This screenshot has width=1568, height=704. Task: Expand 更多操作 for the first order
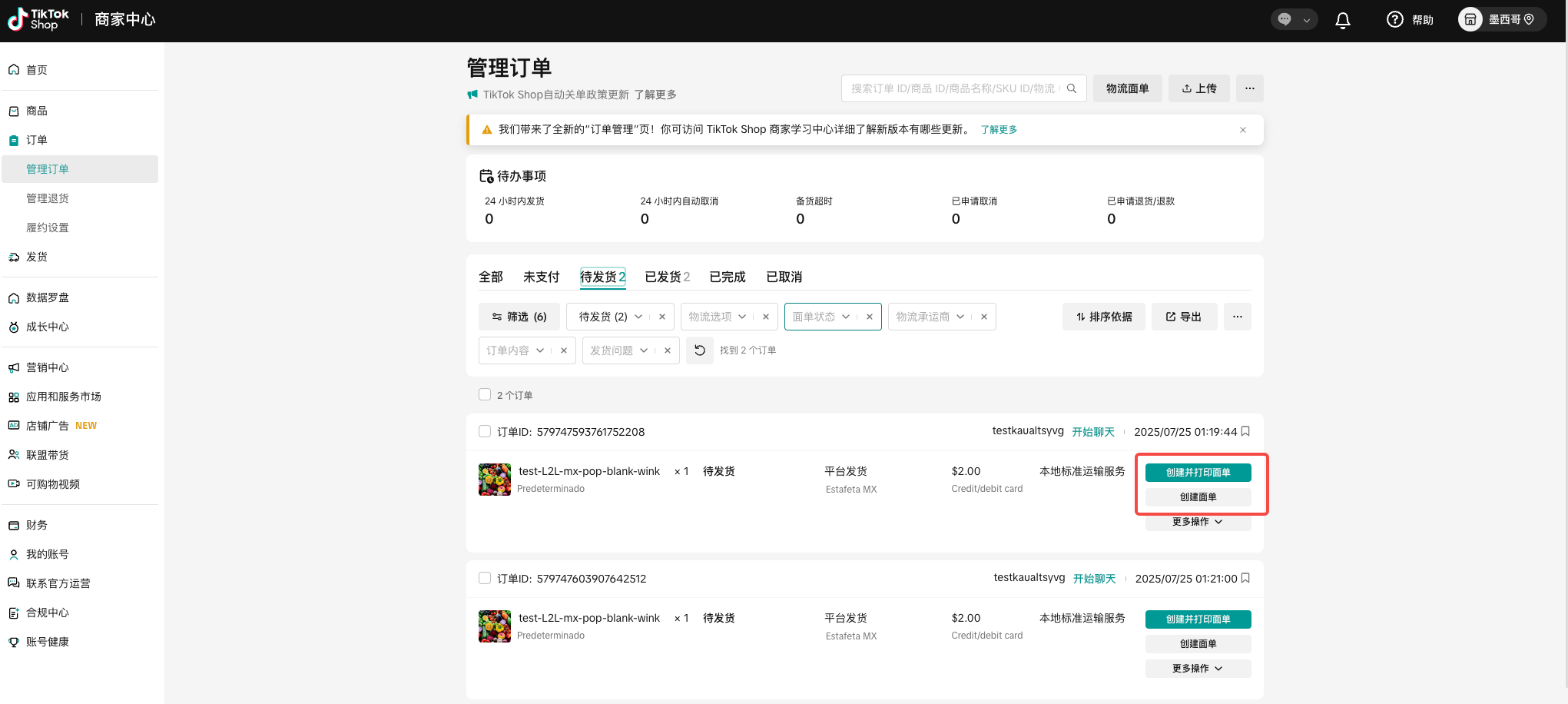click(x=1197, y=523)
